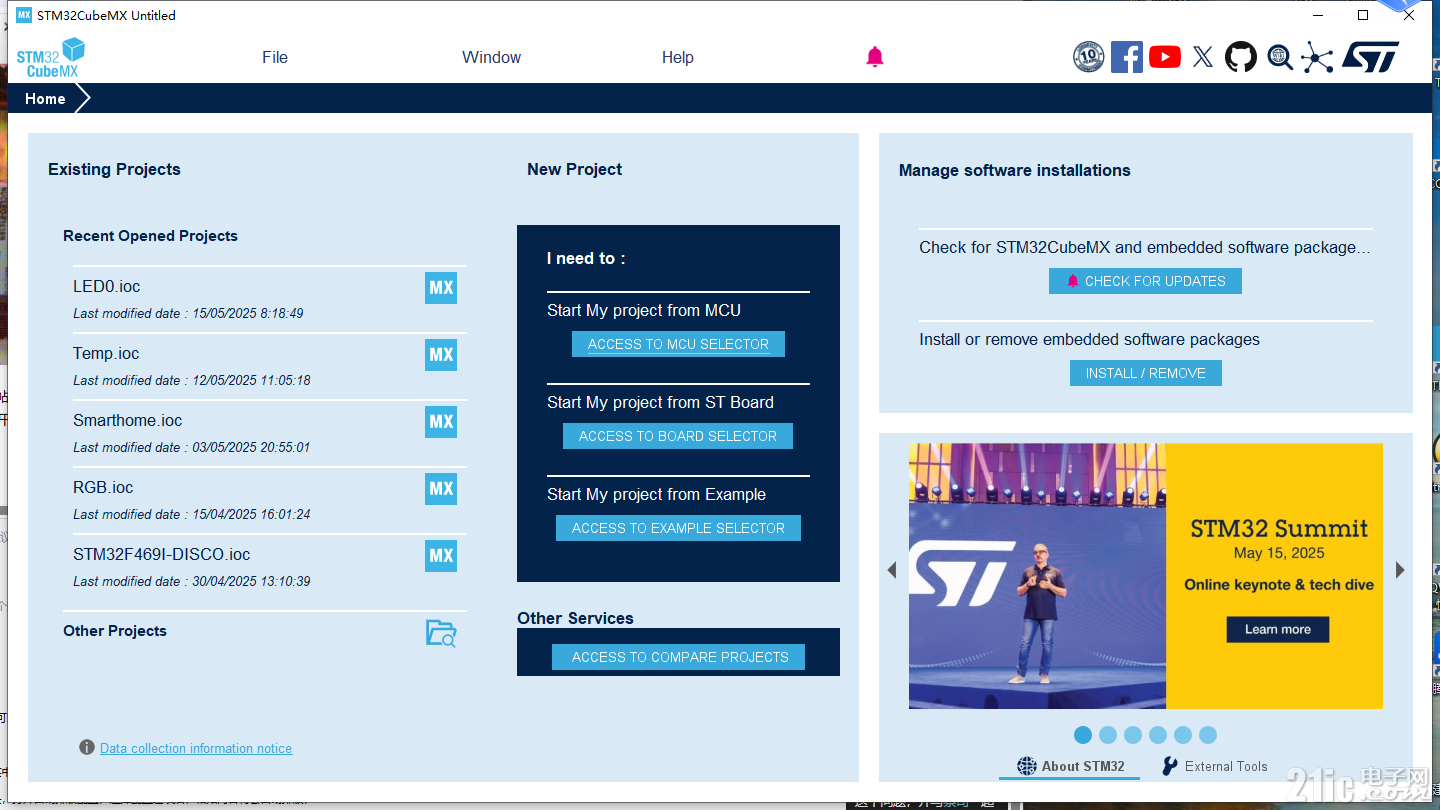Open Smarthome.ioc via its MX icon
Viewport: 1440px width, 810px height.
coord(441,422)
